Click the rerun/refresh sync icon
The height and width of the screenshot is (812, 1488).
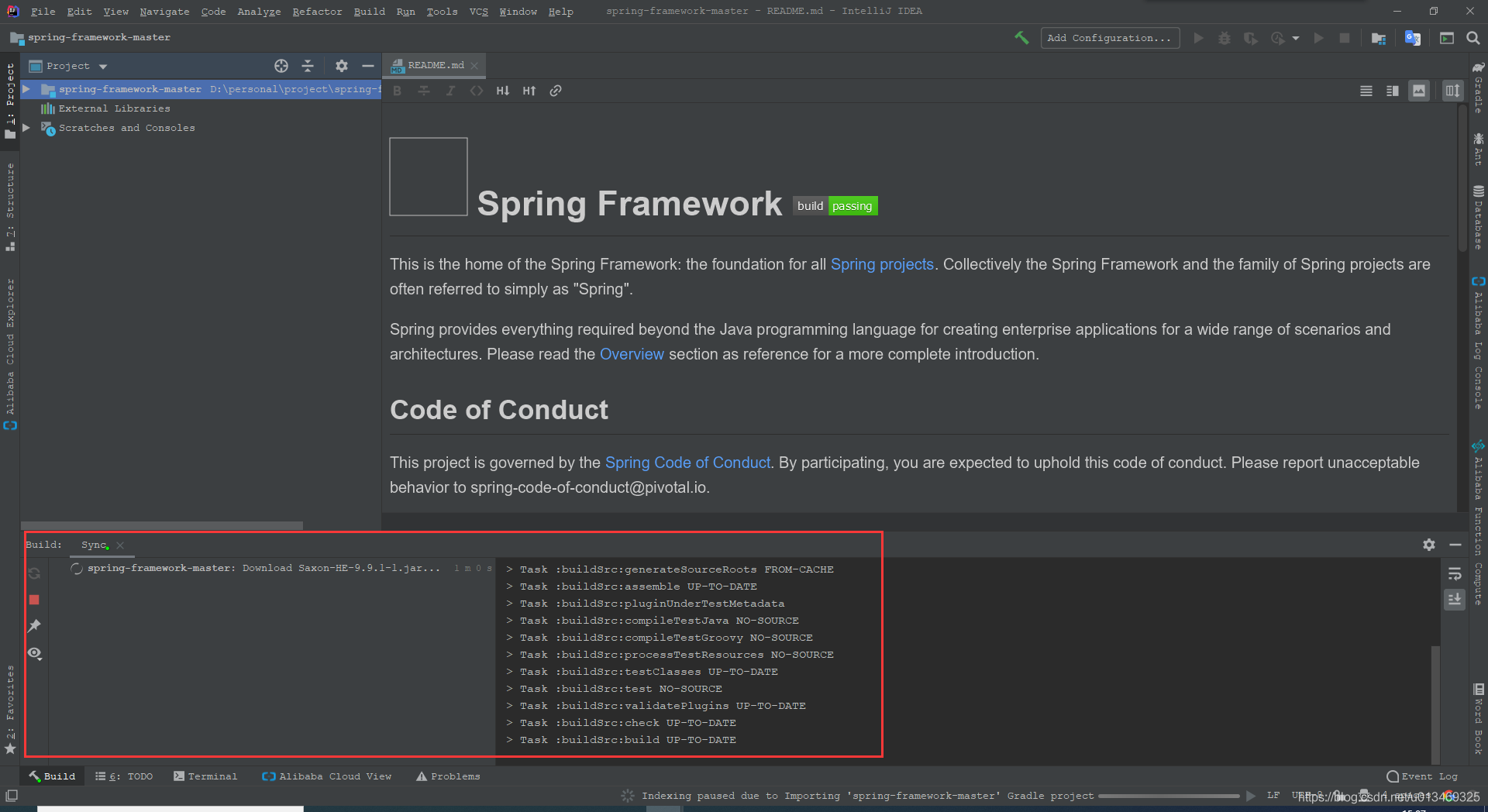coord(34,573)
